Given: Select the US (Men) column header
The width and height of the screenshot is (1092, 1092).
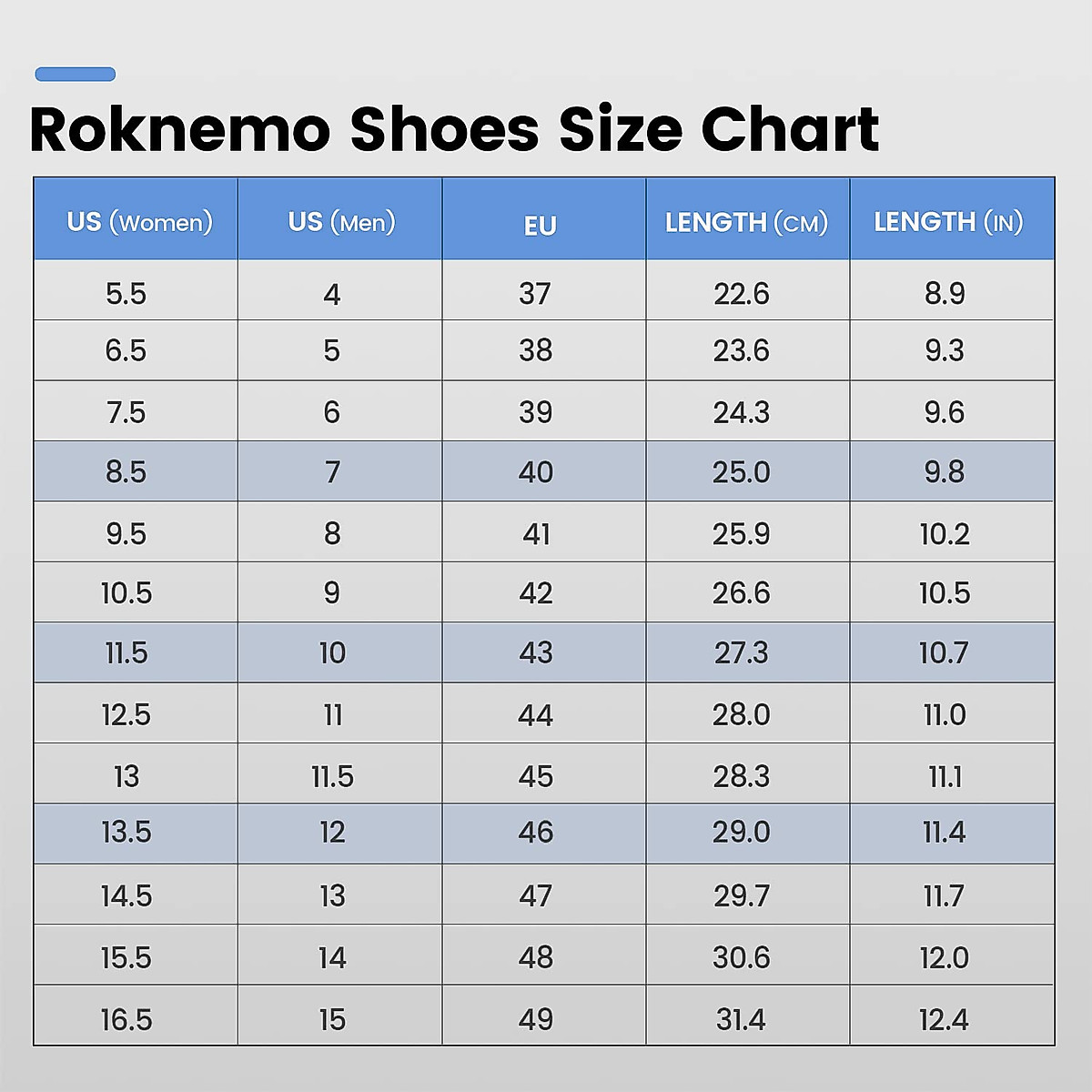Looking at the screenshot, I should coord(341,221).
